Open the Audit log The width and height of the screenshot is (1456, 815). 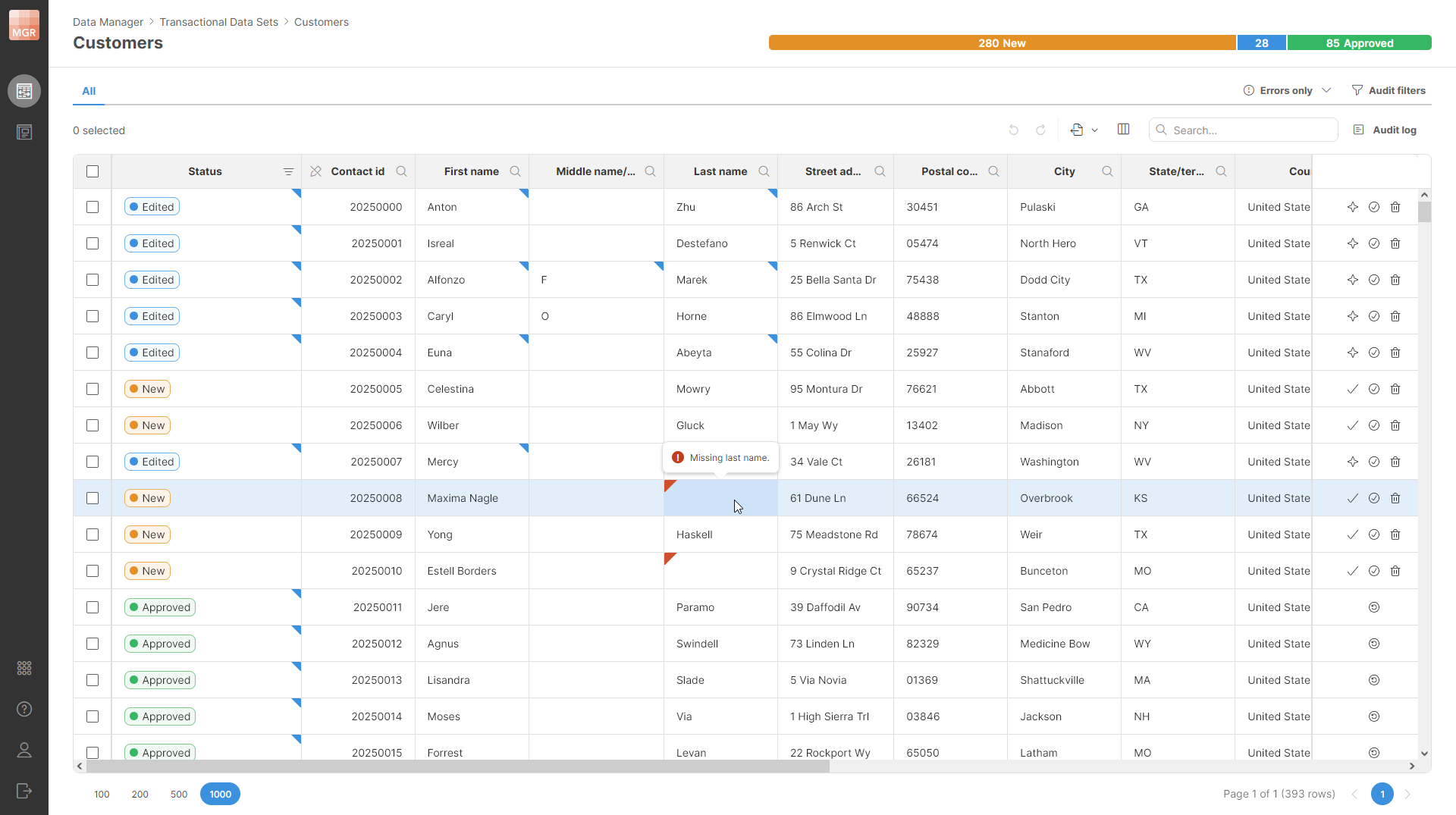[1385, 130]
